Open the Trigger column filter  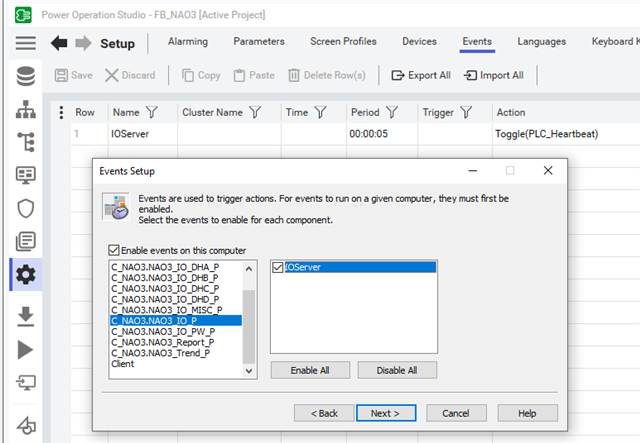click(466, 112)
